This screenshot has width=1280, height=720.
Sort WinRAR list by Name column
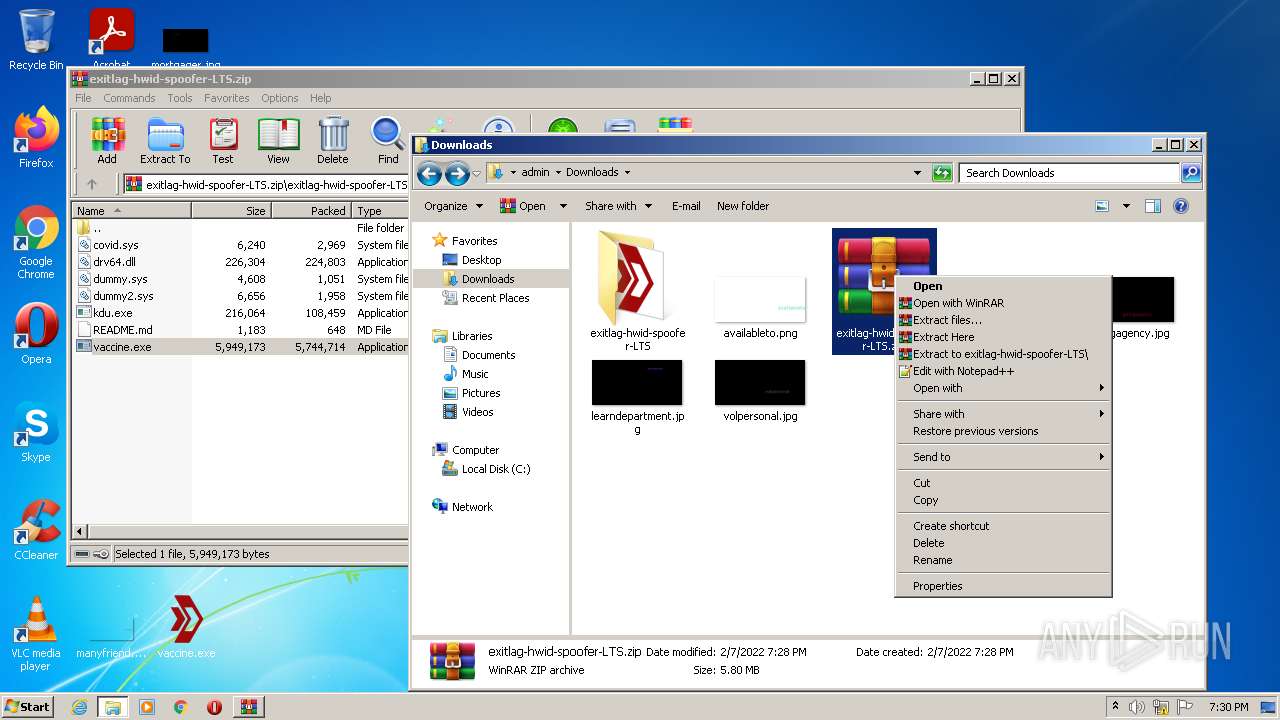(x=132, y=211)
